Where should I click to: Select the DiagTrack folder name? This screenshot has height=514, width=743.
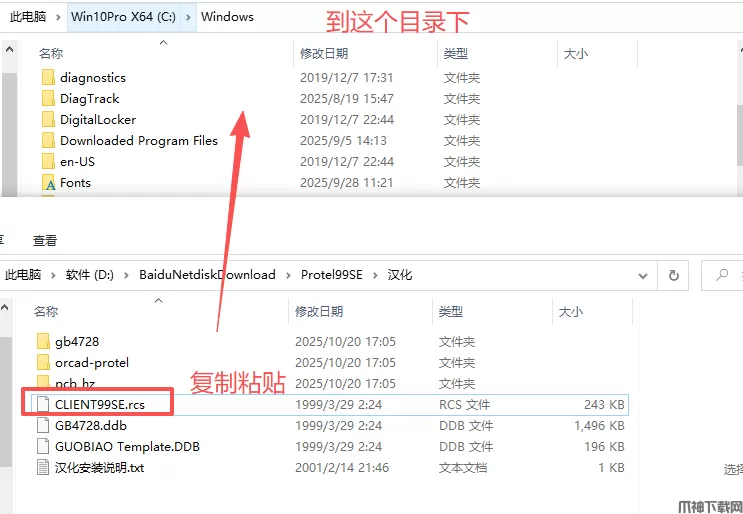pyautogui.click(x=90, y=99)
